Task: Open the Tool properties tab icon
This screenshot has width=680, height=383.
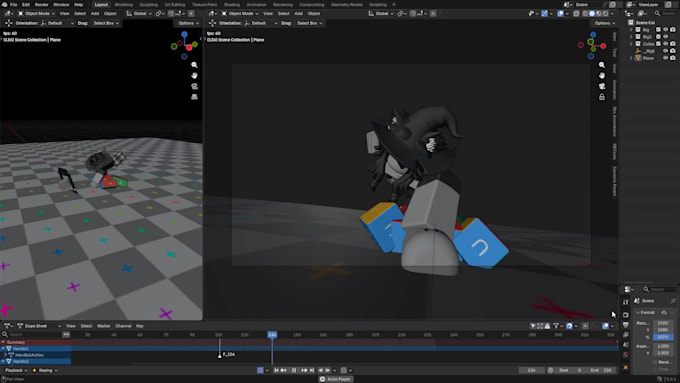Action: 626,302
